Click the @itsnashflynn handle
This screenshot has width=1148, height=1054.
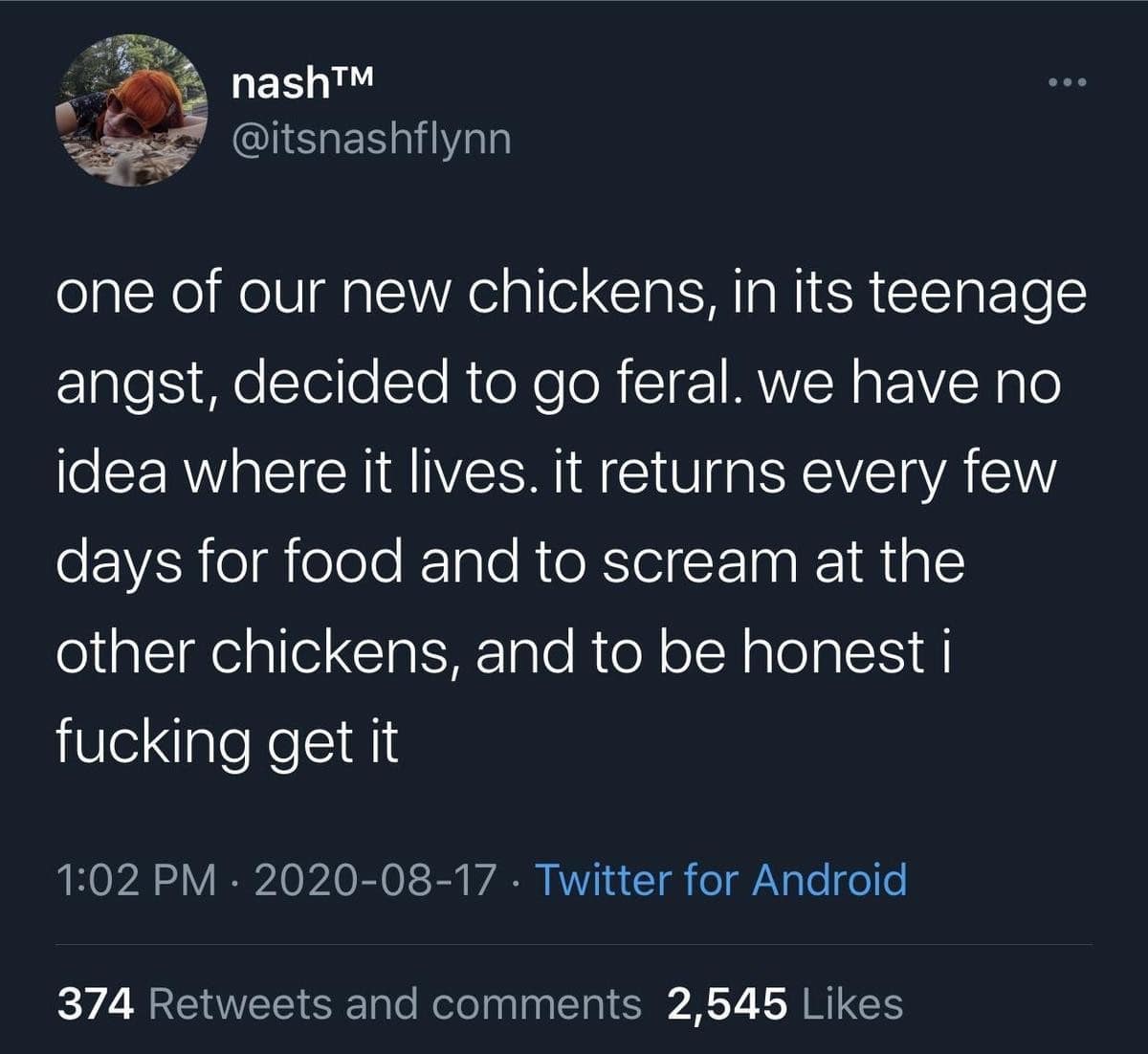pyautogui.click(x=372, y=140)
